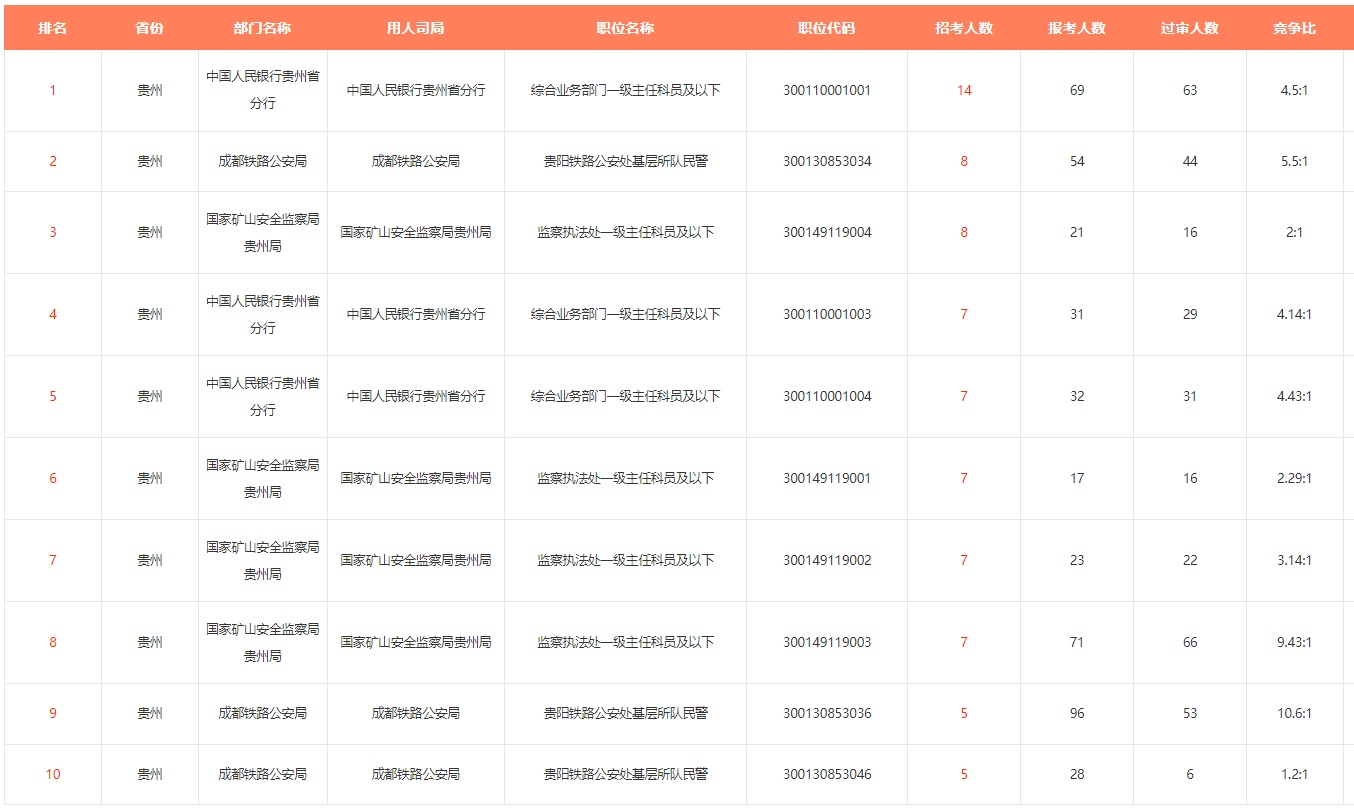Screen dimensions: 1354x812
Task: Click position code 300149119004
Action: point(826,232)
